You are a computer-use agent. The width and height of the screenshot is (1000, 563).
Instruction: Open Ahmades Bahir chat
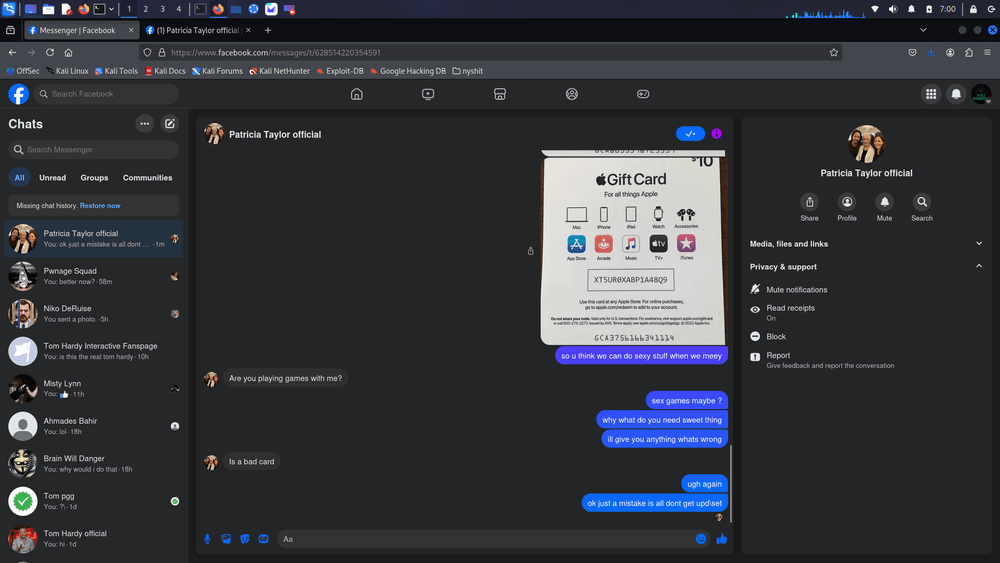(x=94, y=426)
